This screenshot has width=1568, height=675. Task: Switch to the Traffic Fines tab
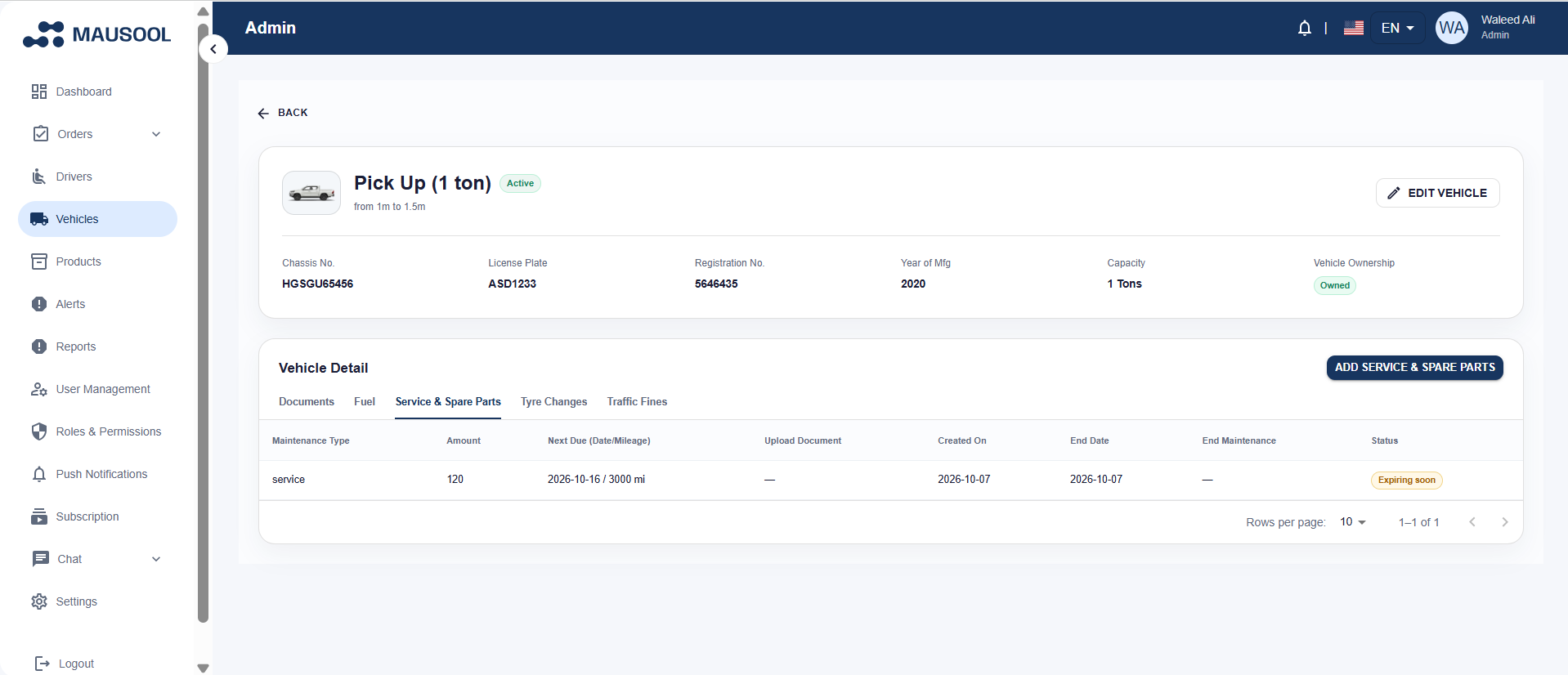(637, 402)
